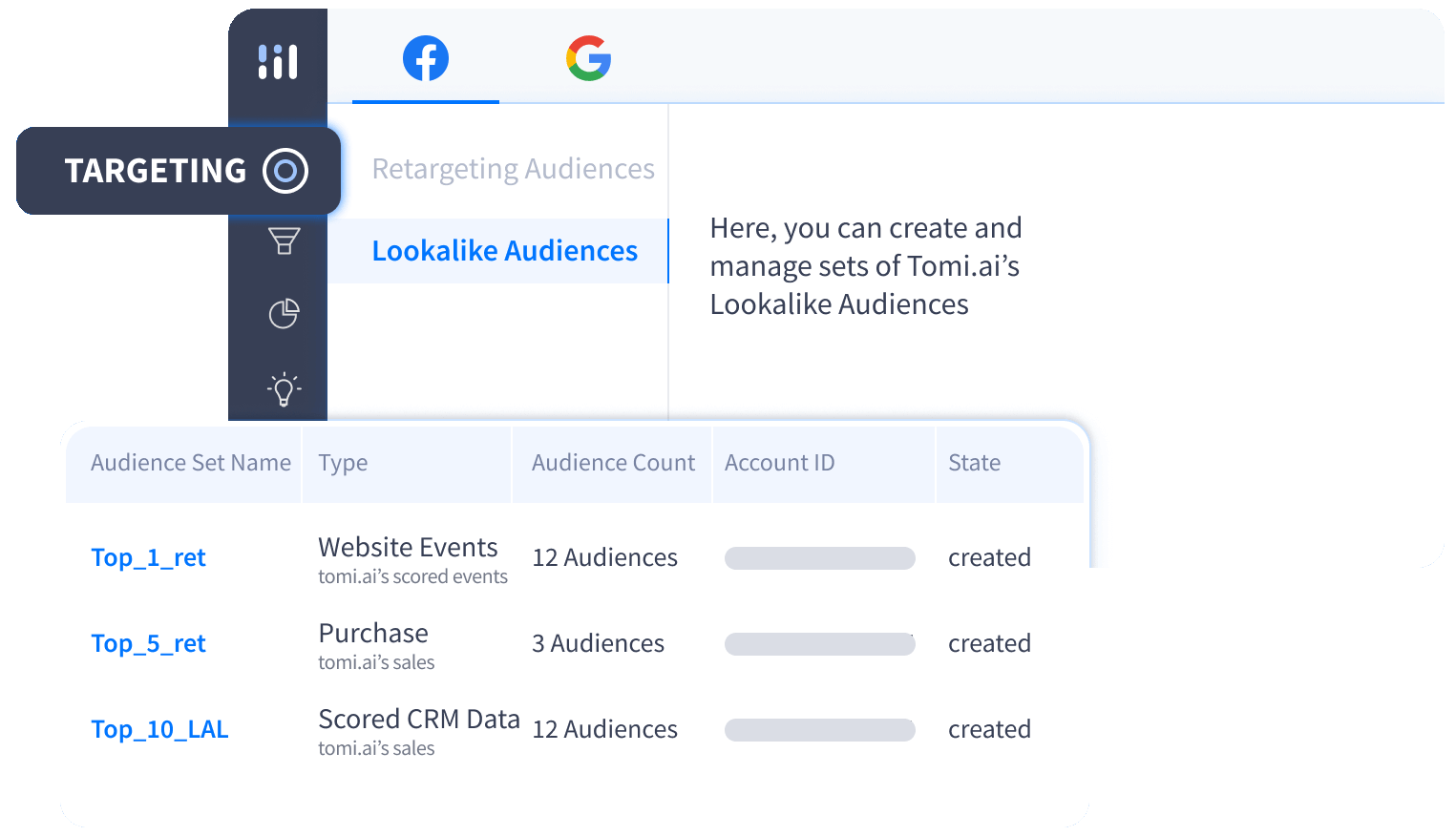The width and height of the screenshot is (1456, 836).
Task: Open the Top_1_ret audience set
Action: (148, 557)
